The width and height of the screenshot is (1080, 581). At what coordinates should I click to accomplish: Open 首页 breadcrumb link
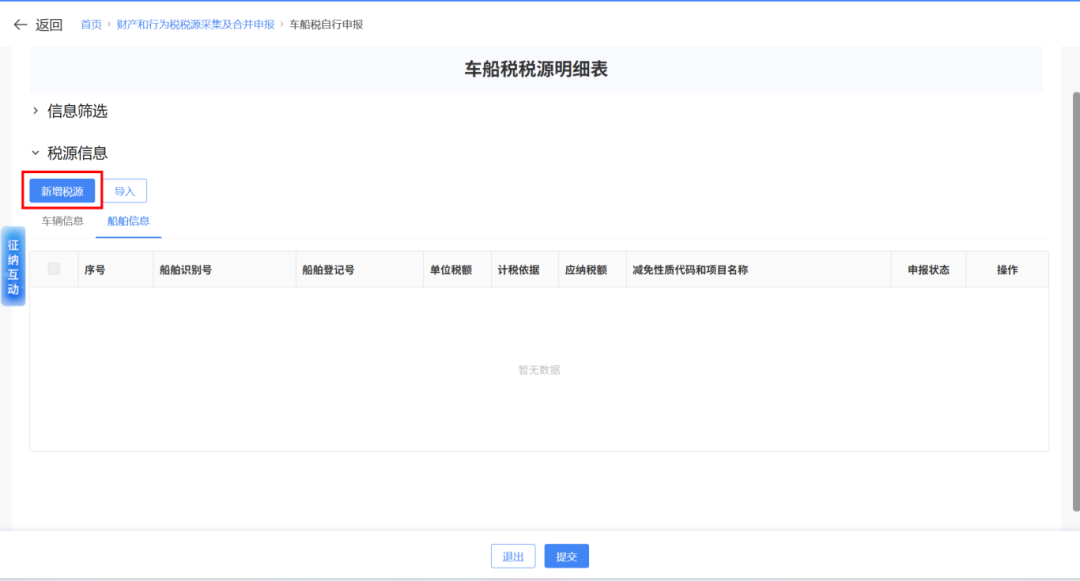coord(91,24)
